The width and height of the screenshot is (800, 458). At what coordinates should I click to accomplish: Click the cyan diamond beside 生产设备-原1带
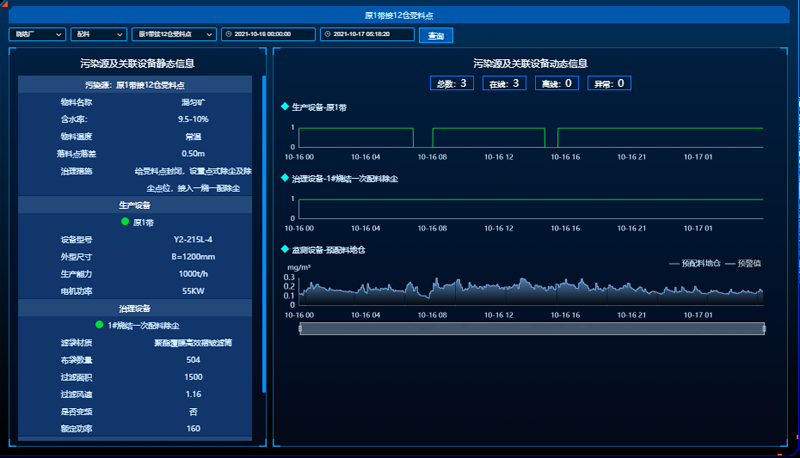pyautogui.click(x=285, y=107)
